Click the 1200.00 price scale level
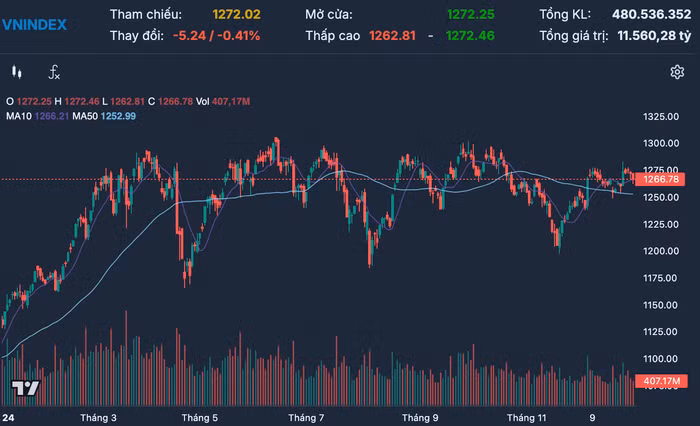Screen dimensions: 700x426 click(662, 251)
